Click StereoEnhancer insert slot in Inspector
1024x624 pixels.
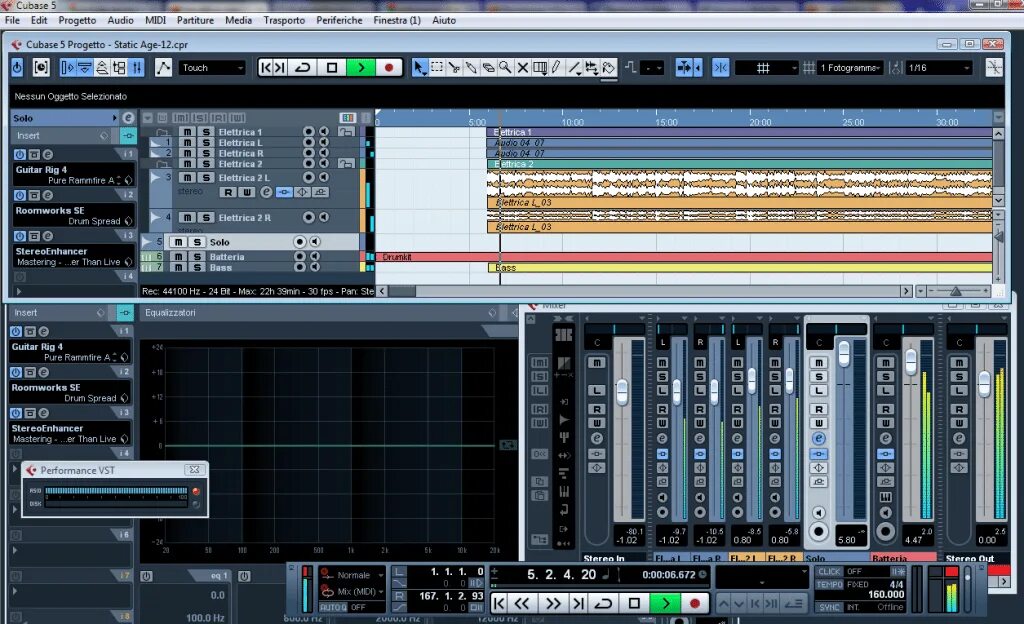tap(74, 257)
